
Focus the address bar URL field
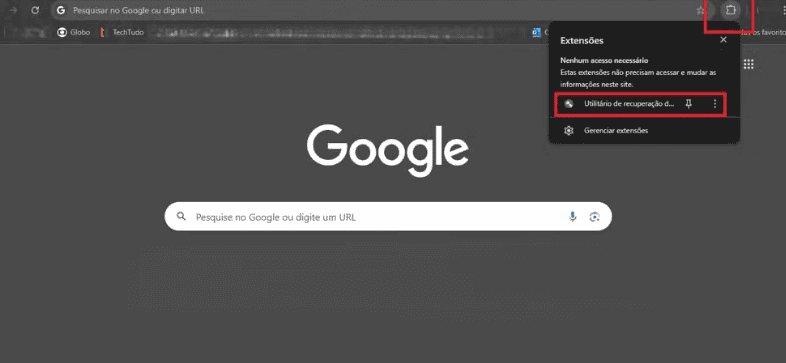coord(380,10)
